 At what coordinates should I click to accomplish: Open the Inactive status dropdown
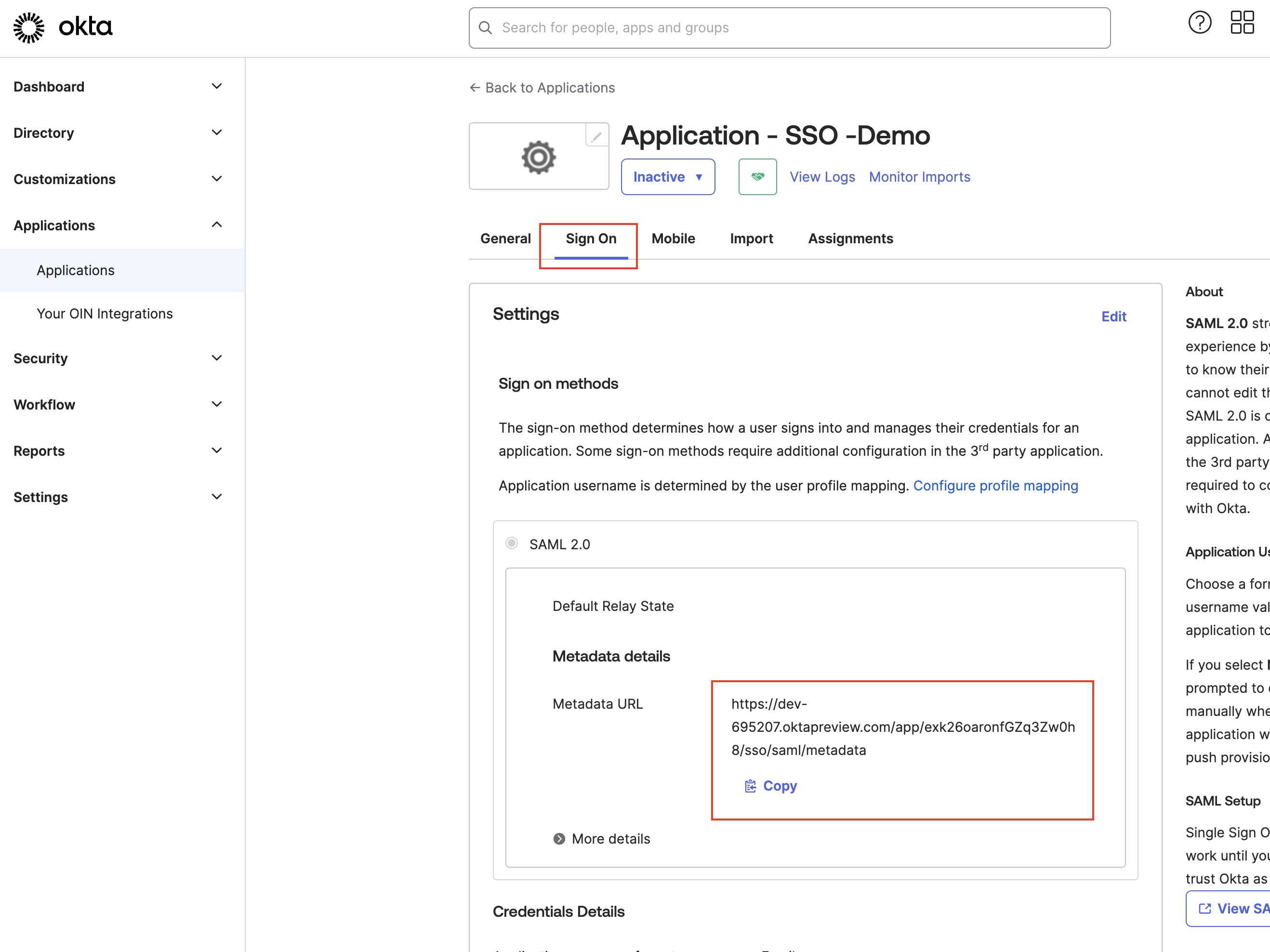pos(668,177)
